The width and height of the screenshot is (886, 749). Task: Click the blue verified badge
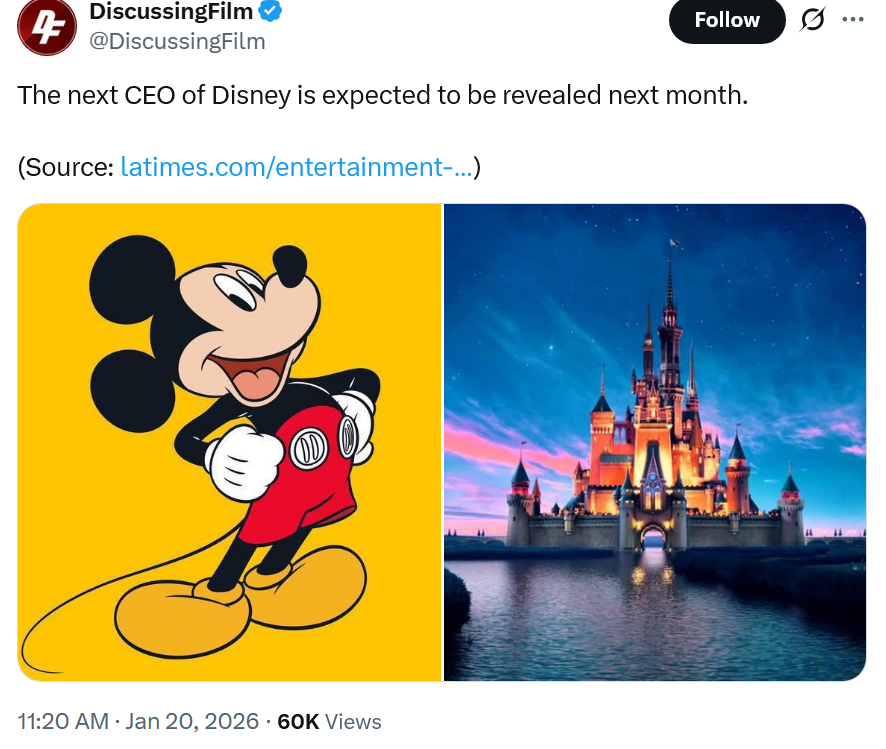[x=271, y=13]
